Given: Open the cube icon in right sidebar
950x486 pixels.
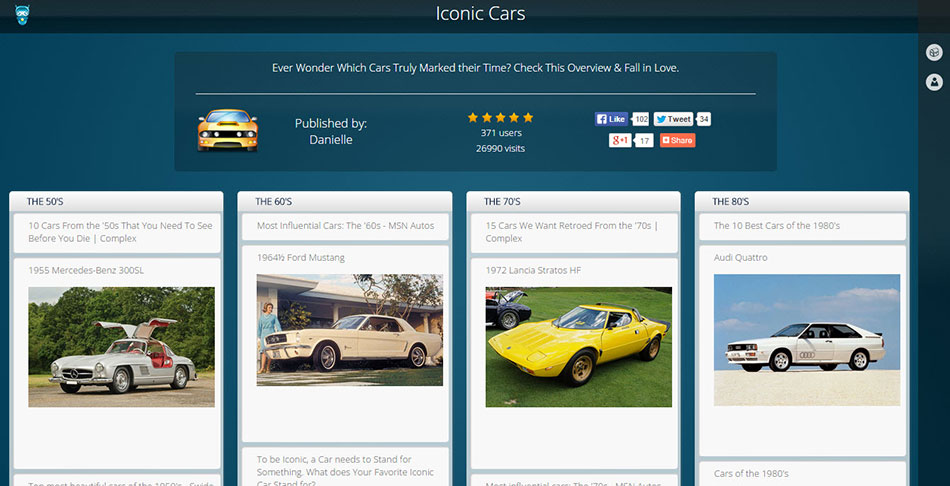Looking at the screenshot, I should (934, 53).
